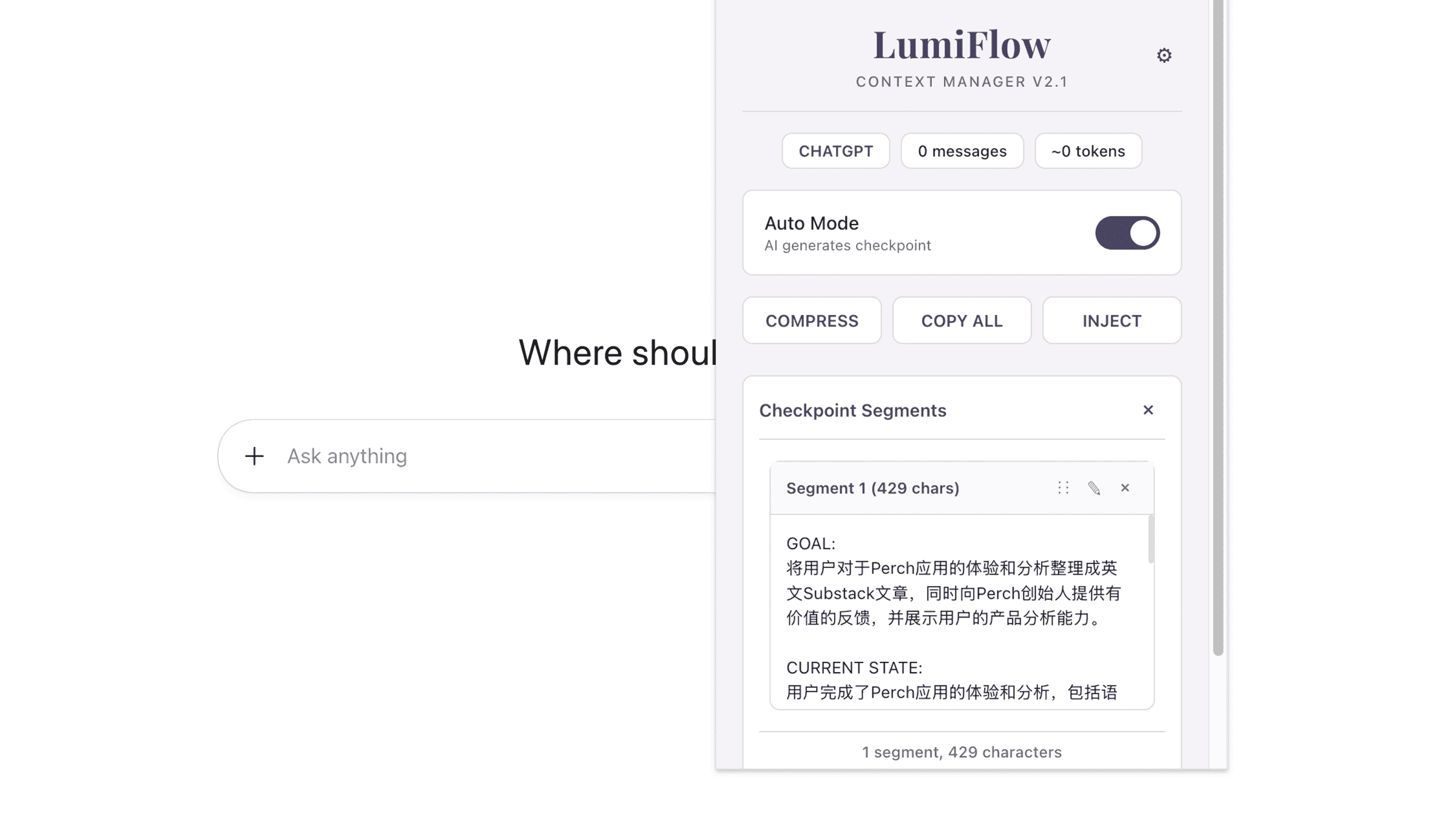This screenshot has height=819, width=1456.
Task: Expand the Checkpoint Segments section
Action: tap(853, 410)
